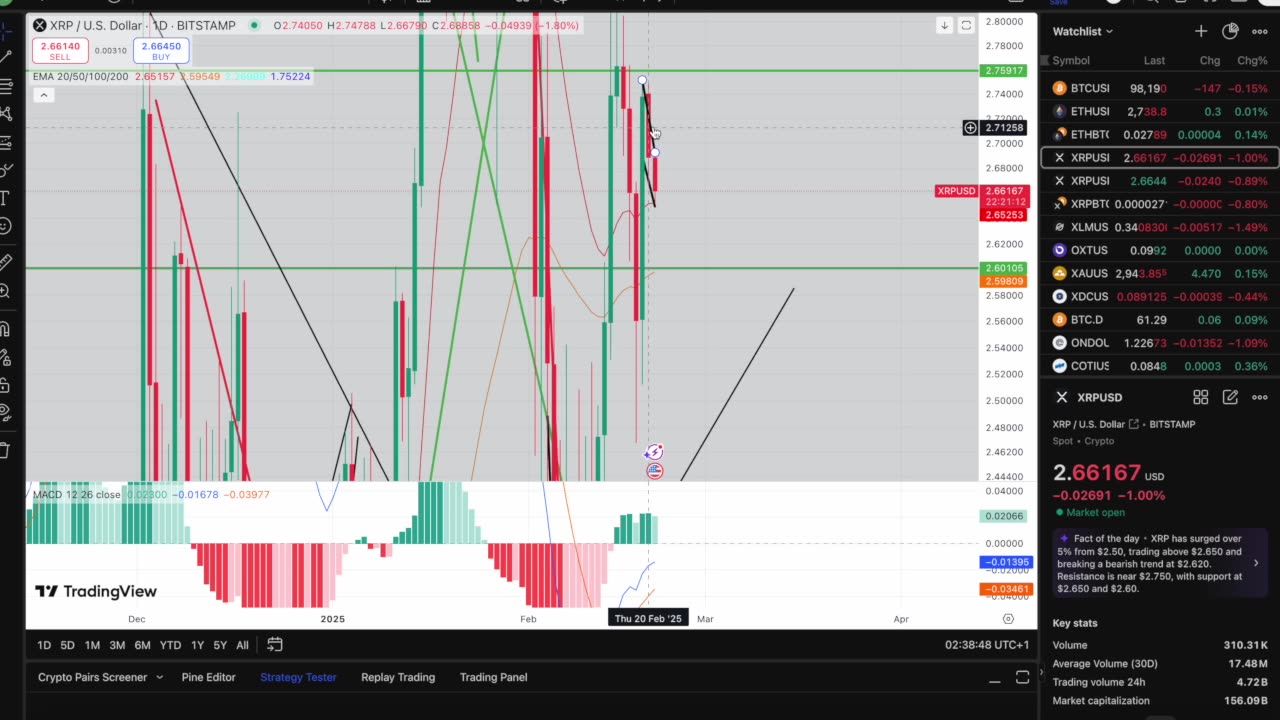The width and height of the screenshot is (1280, 720).
Task: Click the SELL 2.66140 button
Action: pos(59,50)
